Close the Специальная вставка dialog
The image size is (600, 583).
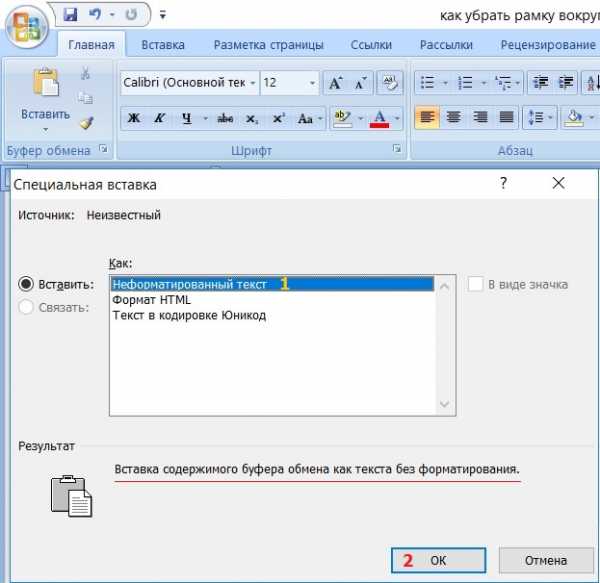(x=559, y=183)
